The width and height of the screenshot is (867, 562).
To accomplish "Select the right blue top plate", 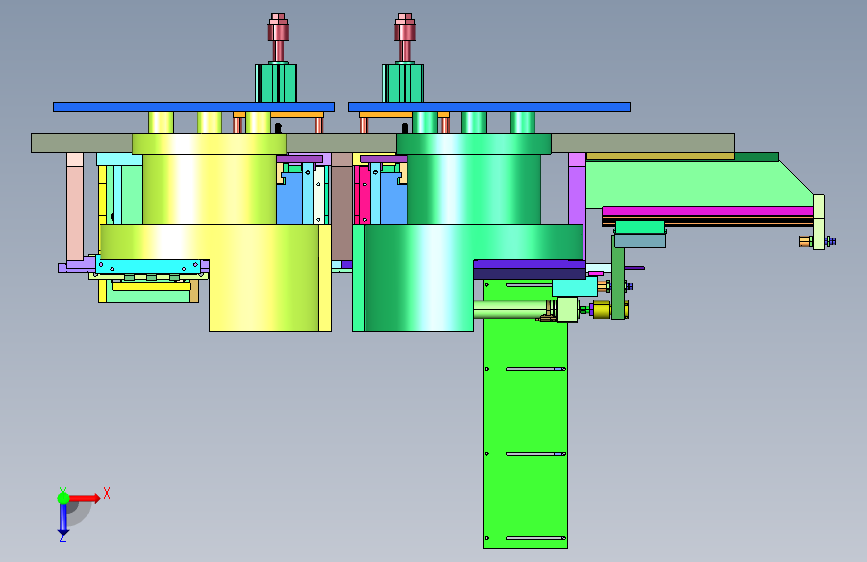I will (x=489, y=107).
